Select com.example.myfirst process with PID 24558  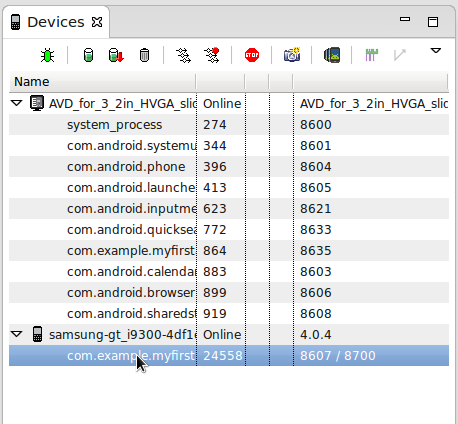[x=229, y=356]
